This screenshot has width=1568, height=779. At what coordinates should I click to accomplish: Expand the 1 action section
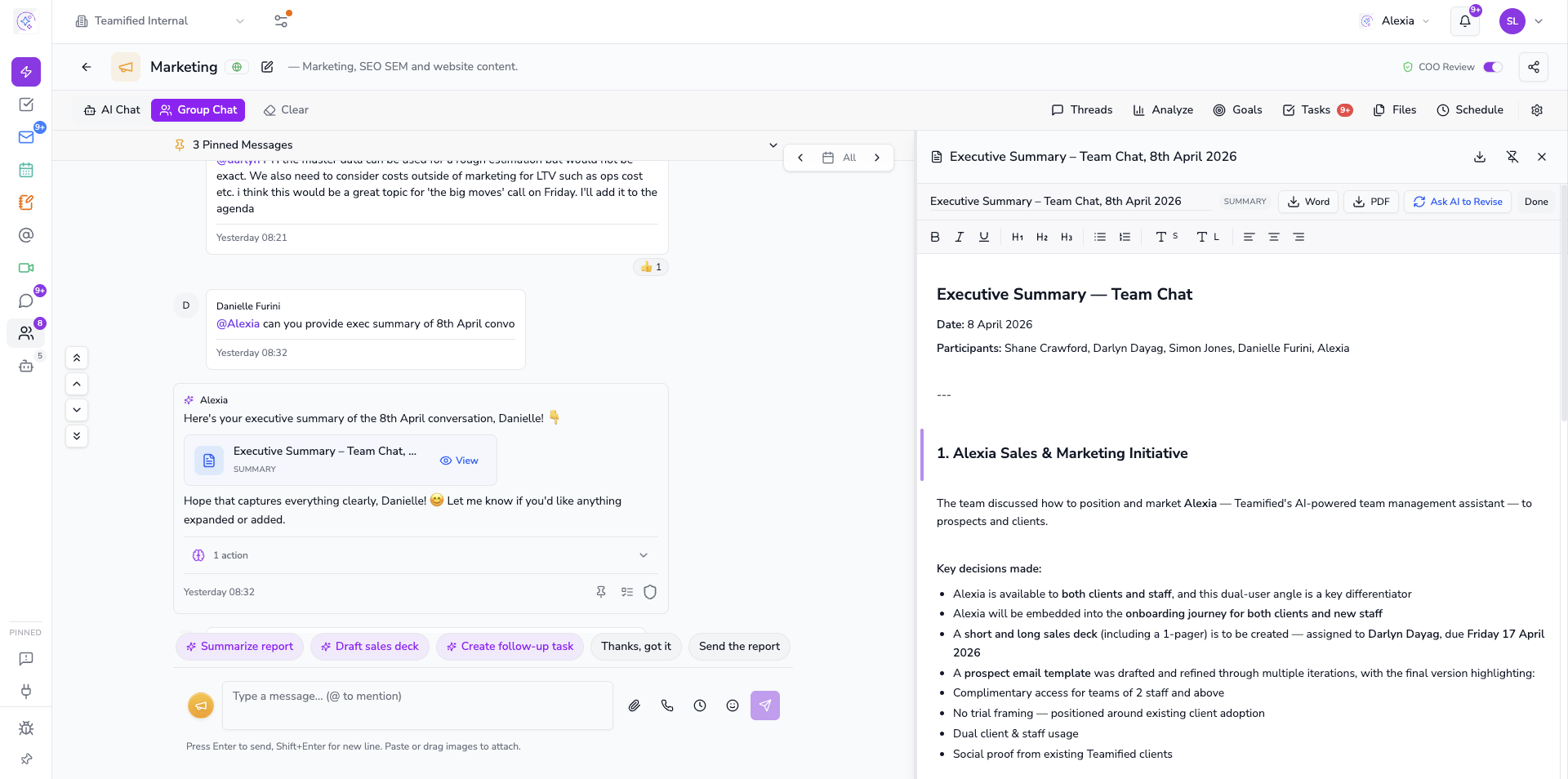pyautogui.click(x=643, y=555)
